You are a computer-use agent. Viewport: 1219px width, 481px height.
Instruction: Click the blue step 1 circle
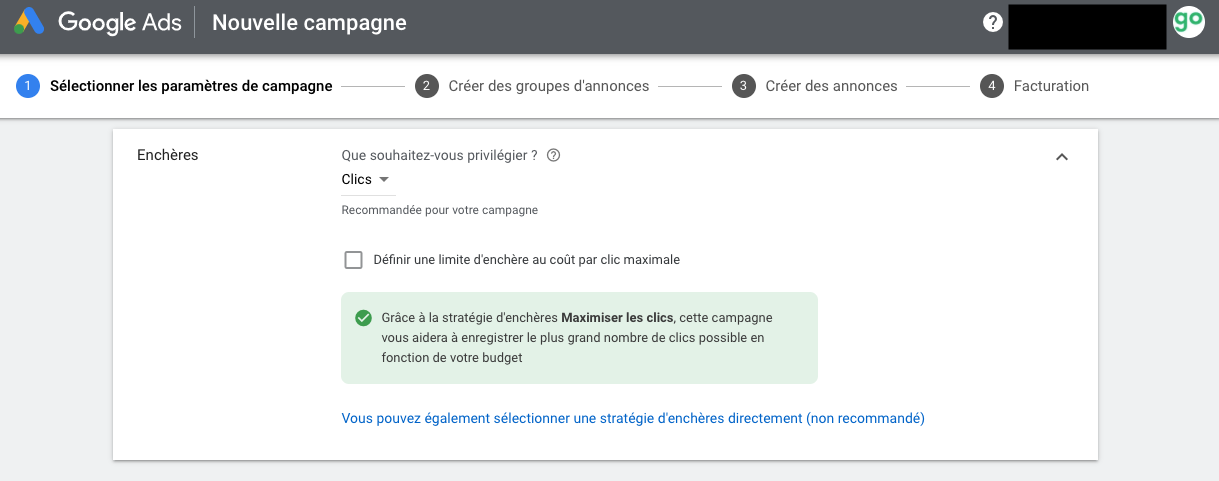coord(27,86)
